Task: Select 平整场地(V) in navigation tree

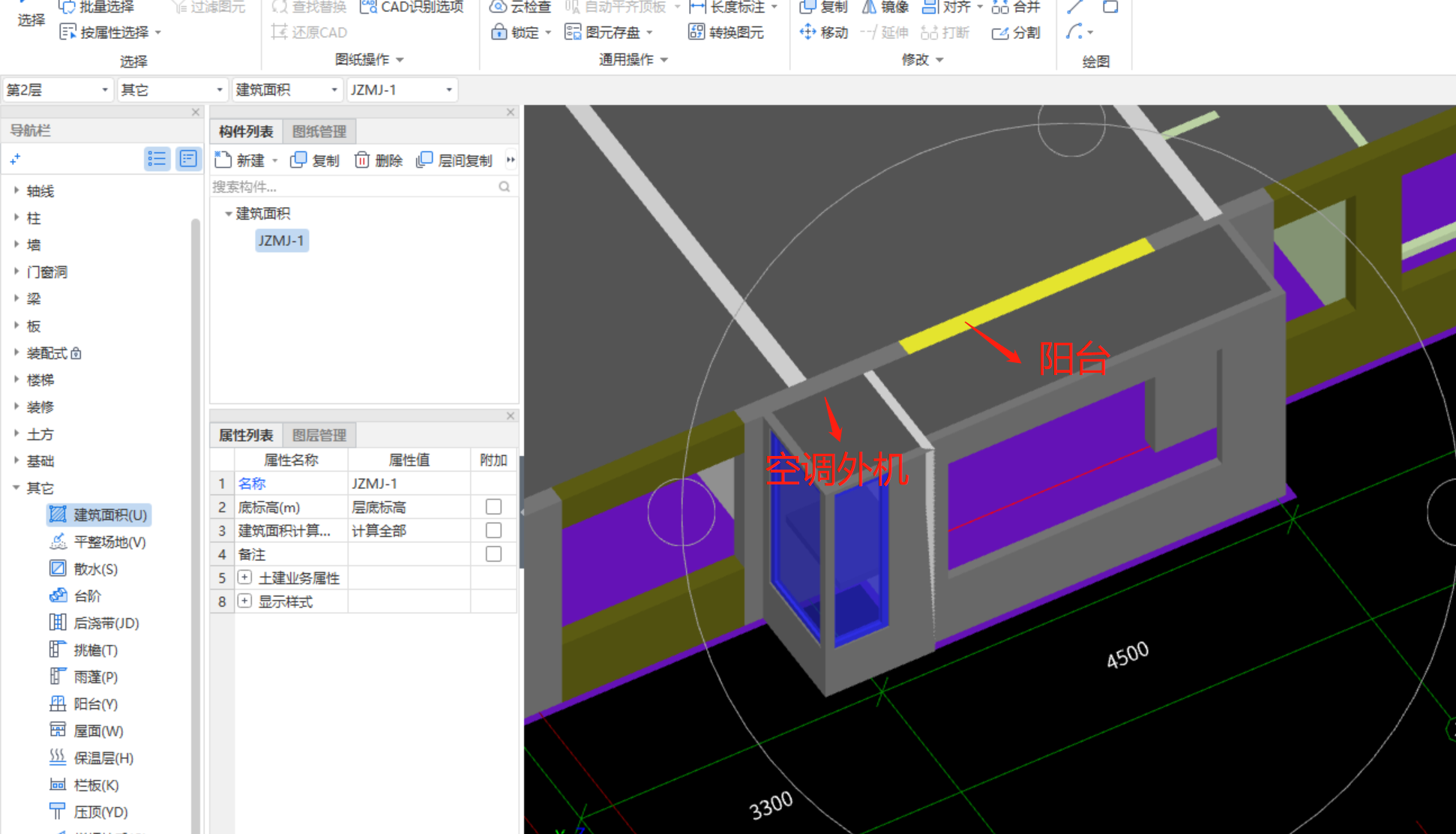Action: point(97,542)
